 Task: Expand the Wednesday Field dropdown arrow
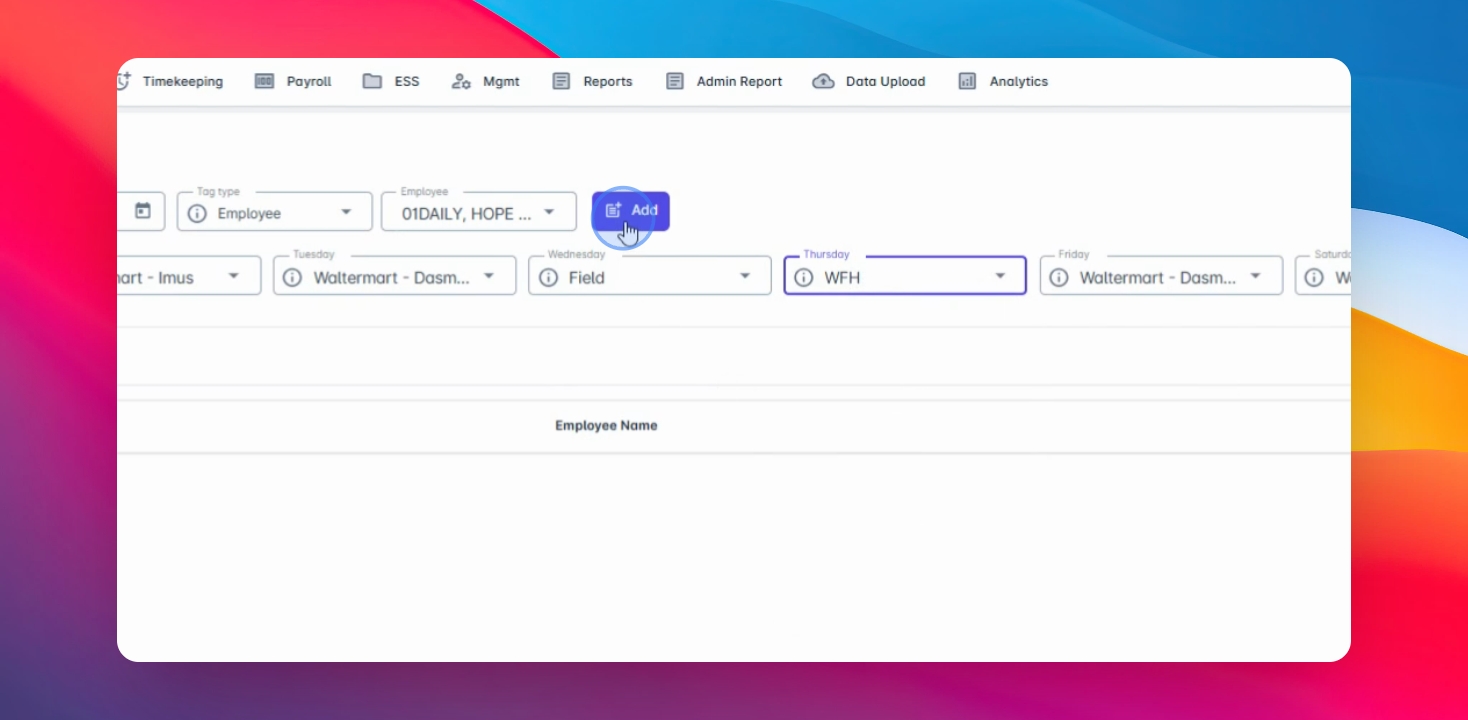tap(745, 276)
